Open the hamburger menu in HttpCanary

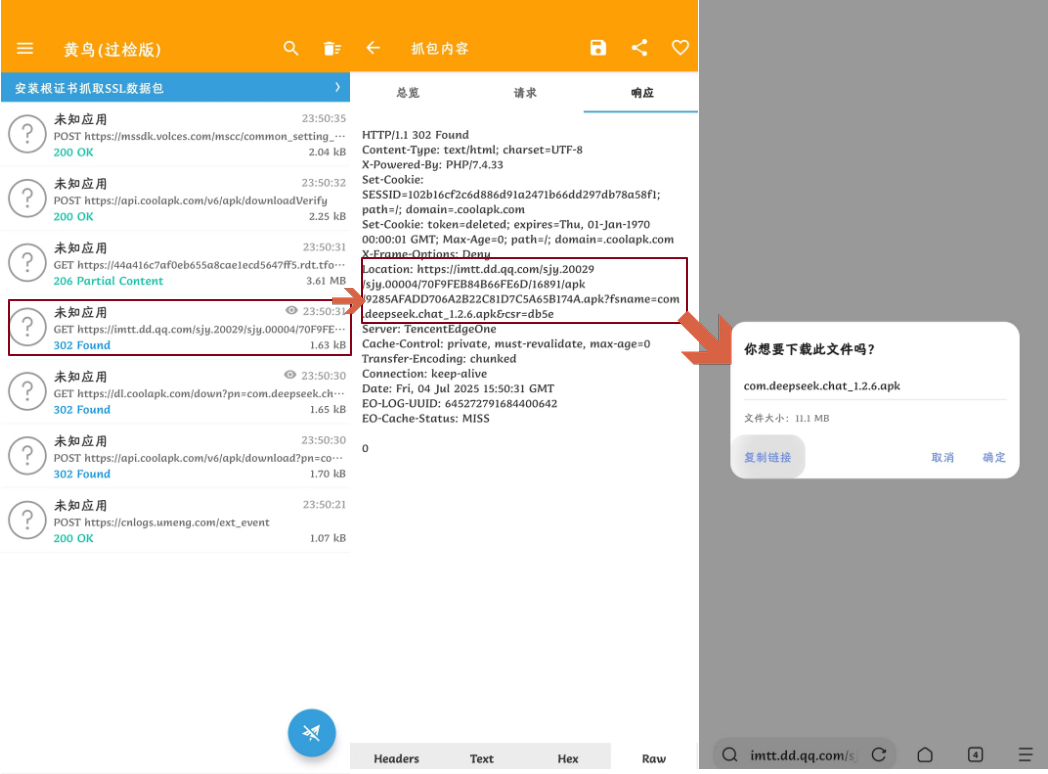(x=25, y=48)
